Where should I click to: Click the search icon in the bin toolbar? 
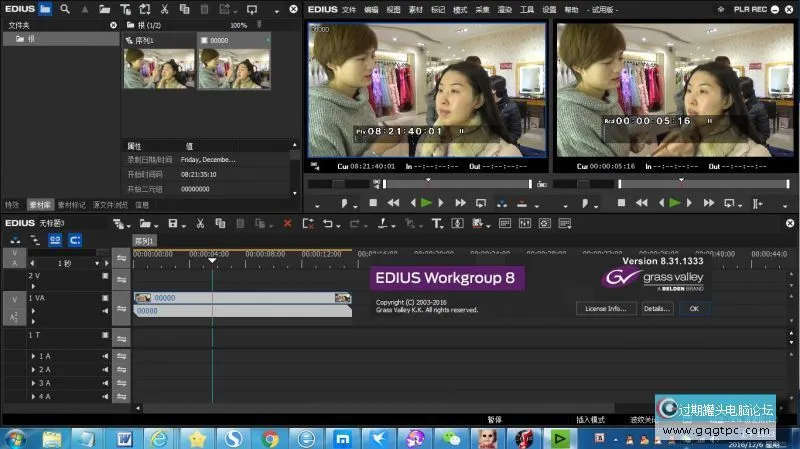[x=65, y=9]
